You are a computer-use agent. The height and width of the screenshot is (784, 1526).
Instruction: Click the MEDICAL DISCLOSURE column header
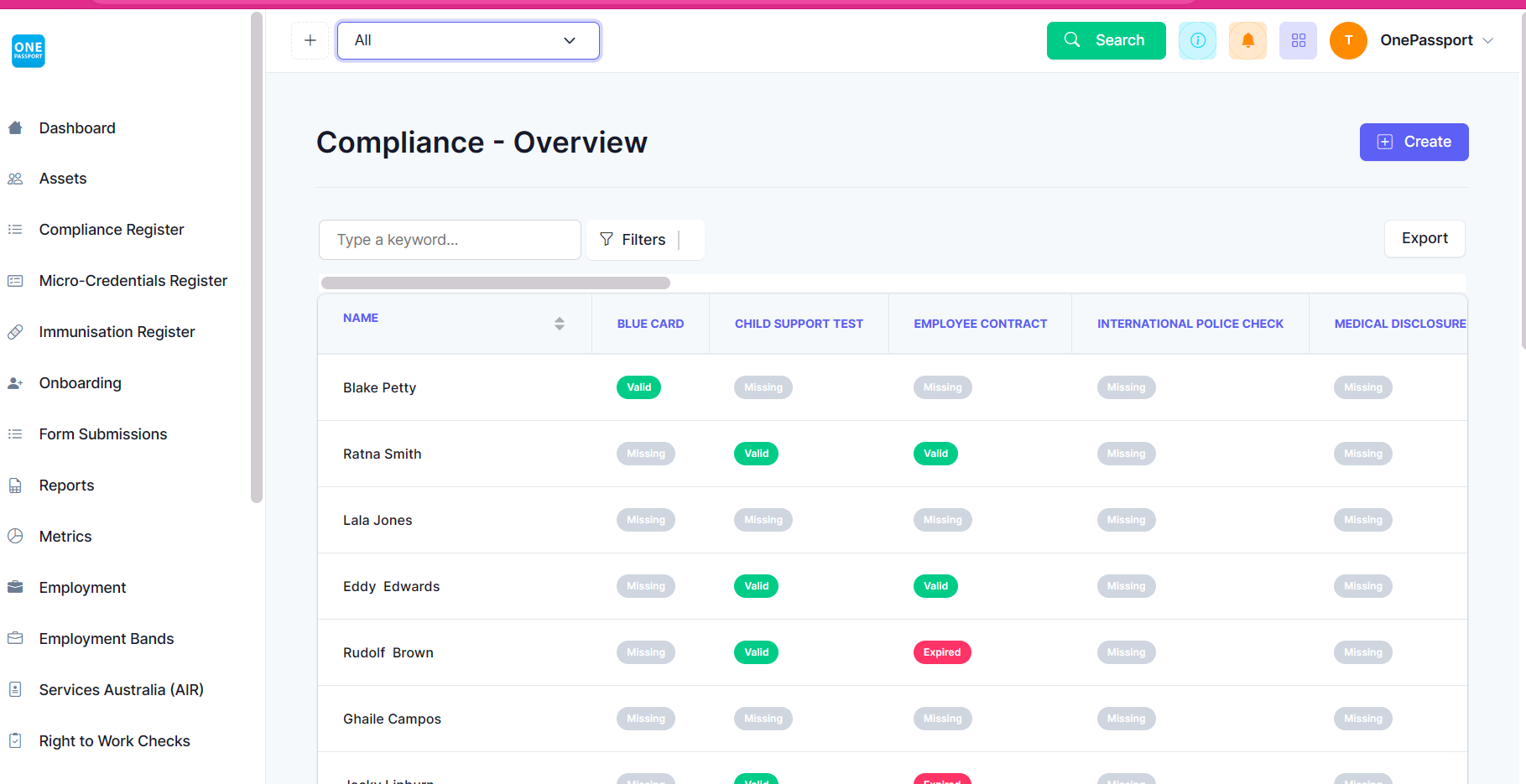tap(1400, 324)
